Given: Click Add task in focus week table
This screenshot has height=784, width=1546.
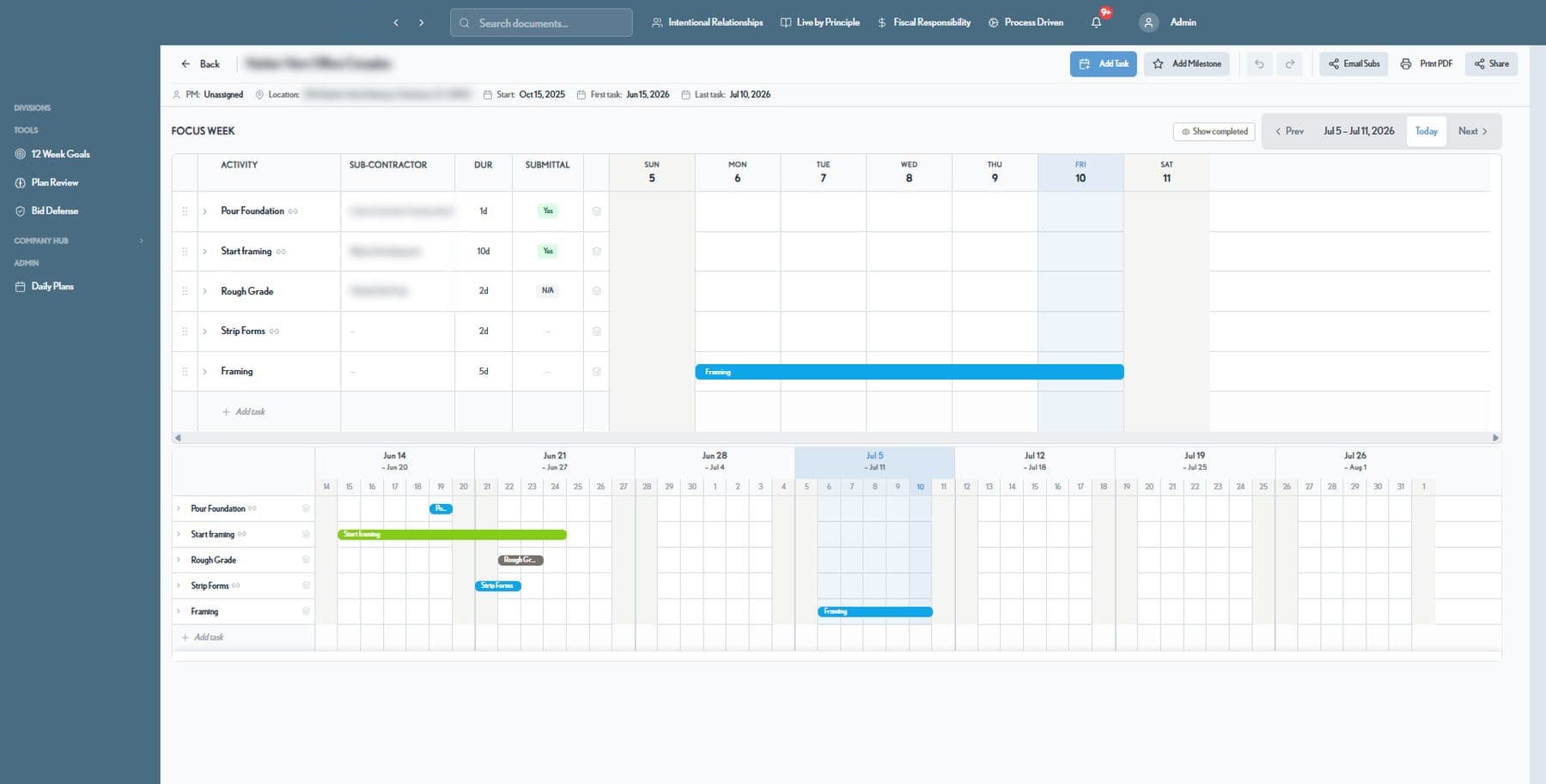Looking at the screenshot, I should (x=244, y=412).
